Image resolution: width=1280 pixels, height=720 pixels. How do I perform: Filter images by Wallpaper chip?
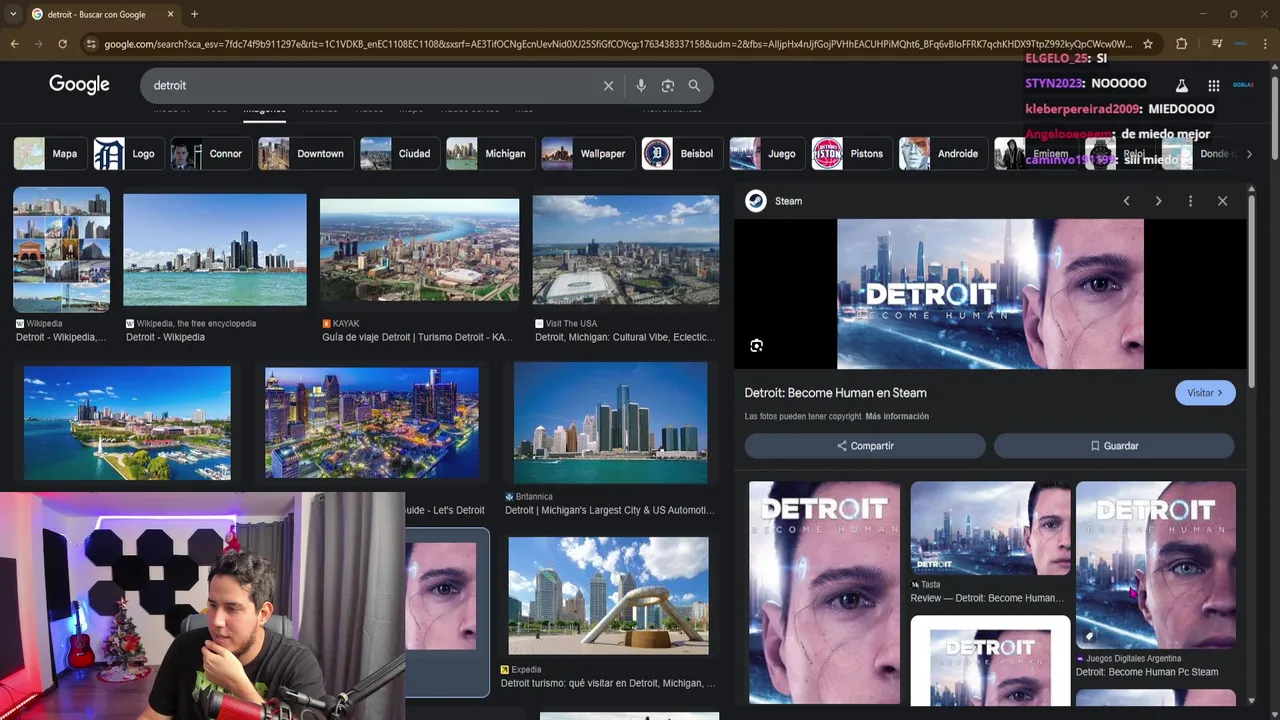pos(586,154)
